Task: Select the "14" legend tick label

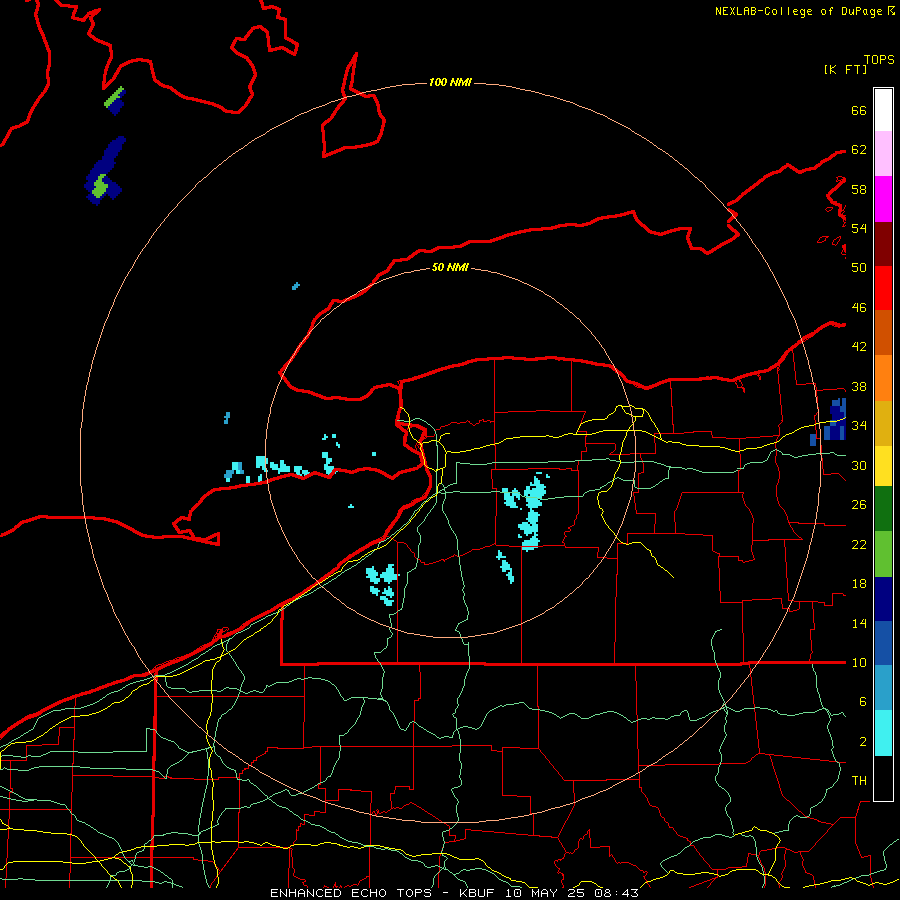Action: pos(859,623)
